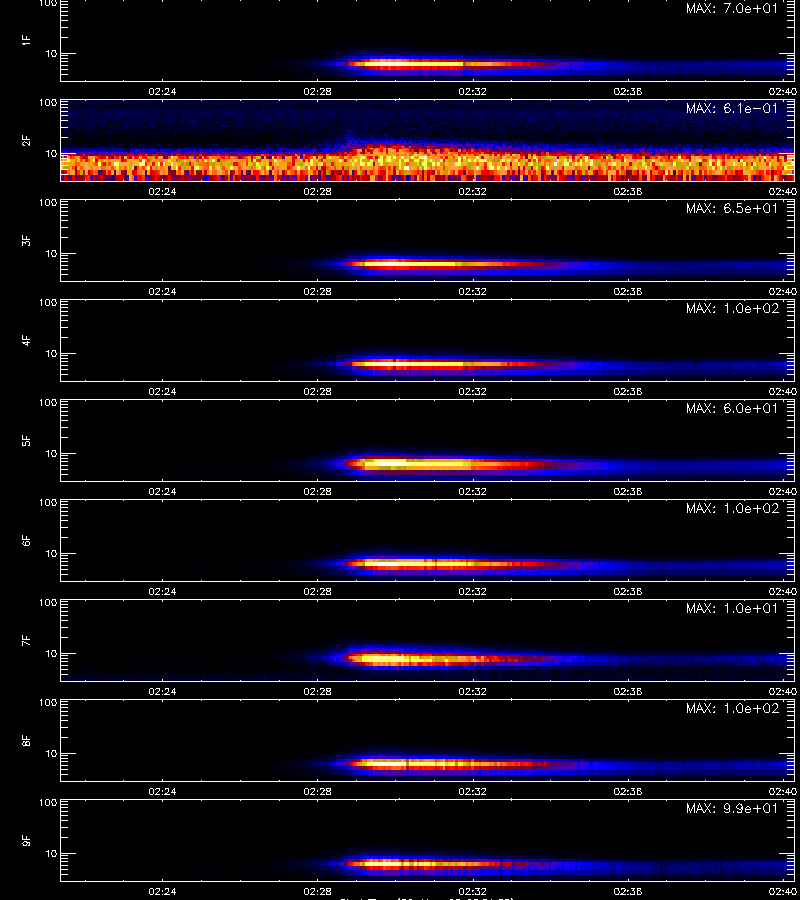
Task: Click the 02:24 tick label under 1F panel
Action: [162, 91]
